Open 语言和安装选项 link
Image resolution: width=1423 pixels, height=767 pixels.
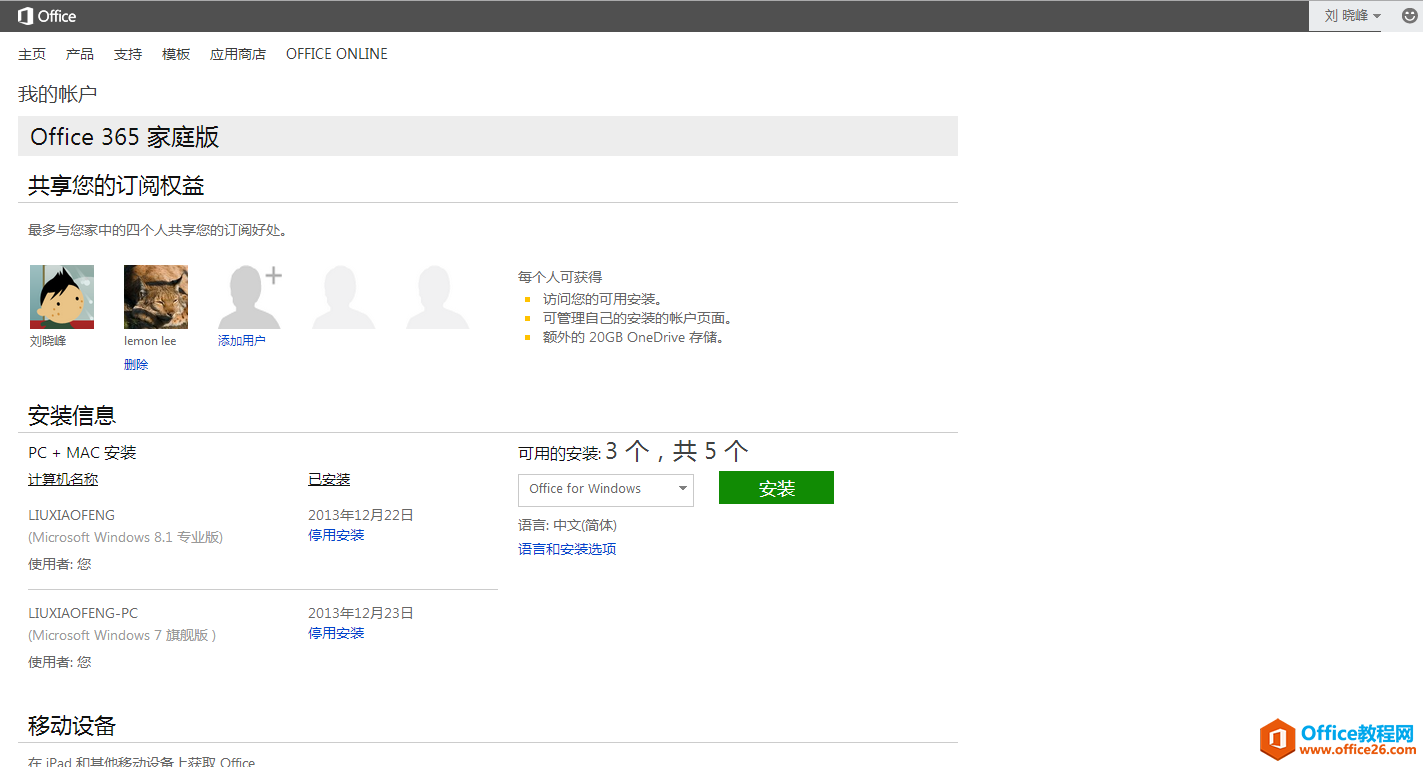click(567, 549)
